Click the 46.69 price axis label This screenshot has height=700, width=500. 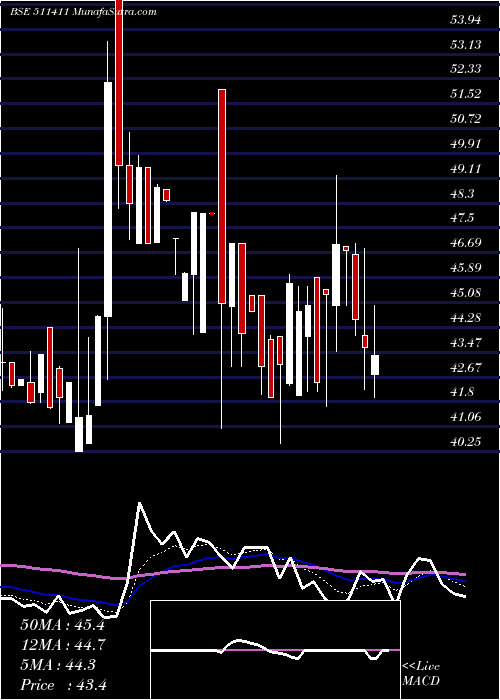[466, 243]
